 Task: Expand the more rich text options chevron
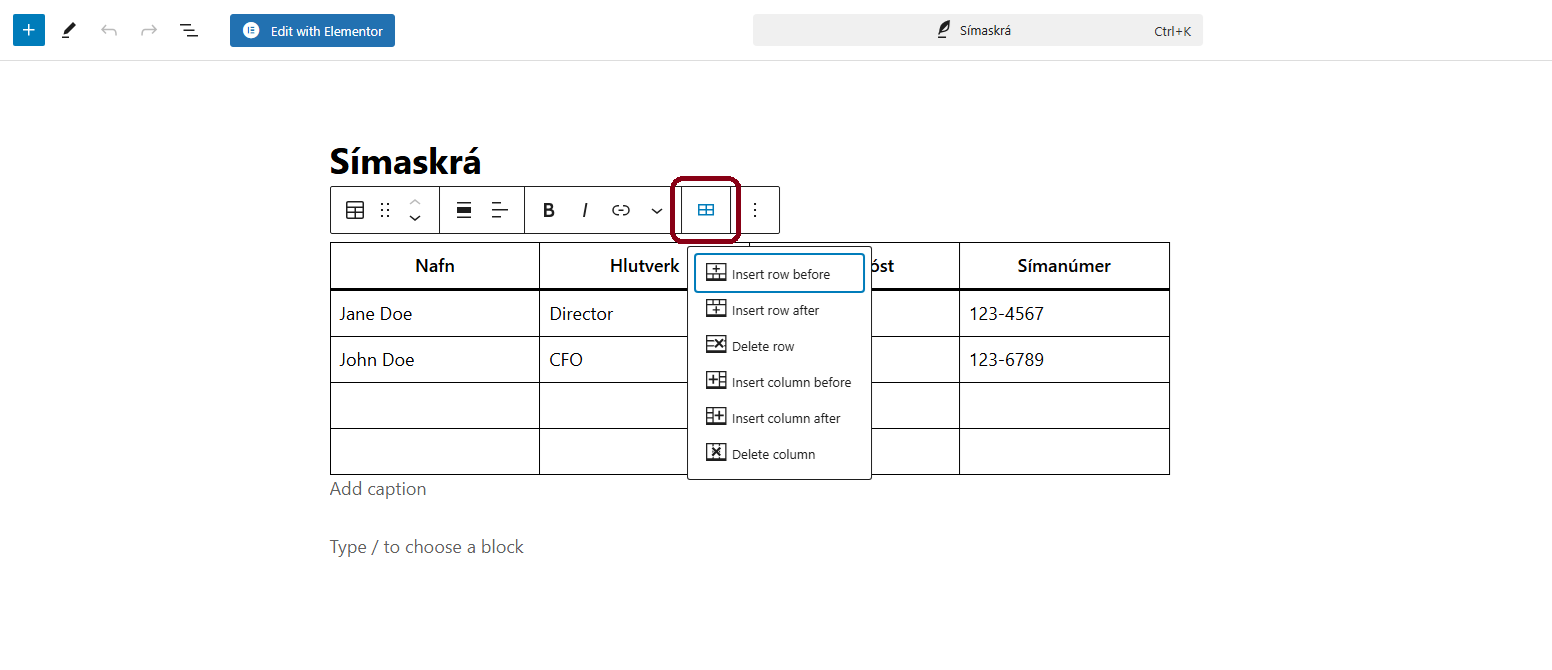click(657, 210)
